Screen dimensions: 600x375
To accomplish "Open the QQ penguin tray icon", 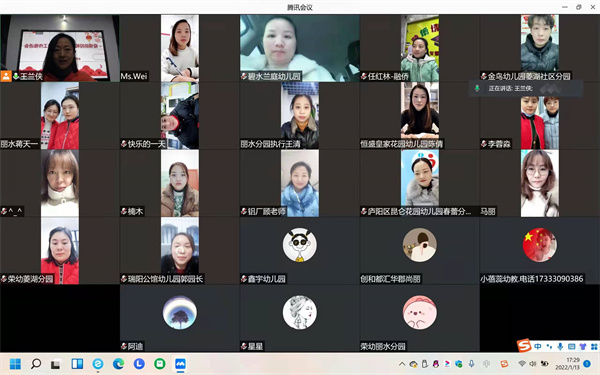I will pyautogui.click(x=435, y=364).
